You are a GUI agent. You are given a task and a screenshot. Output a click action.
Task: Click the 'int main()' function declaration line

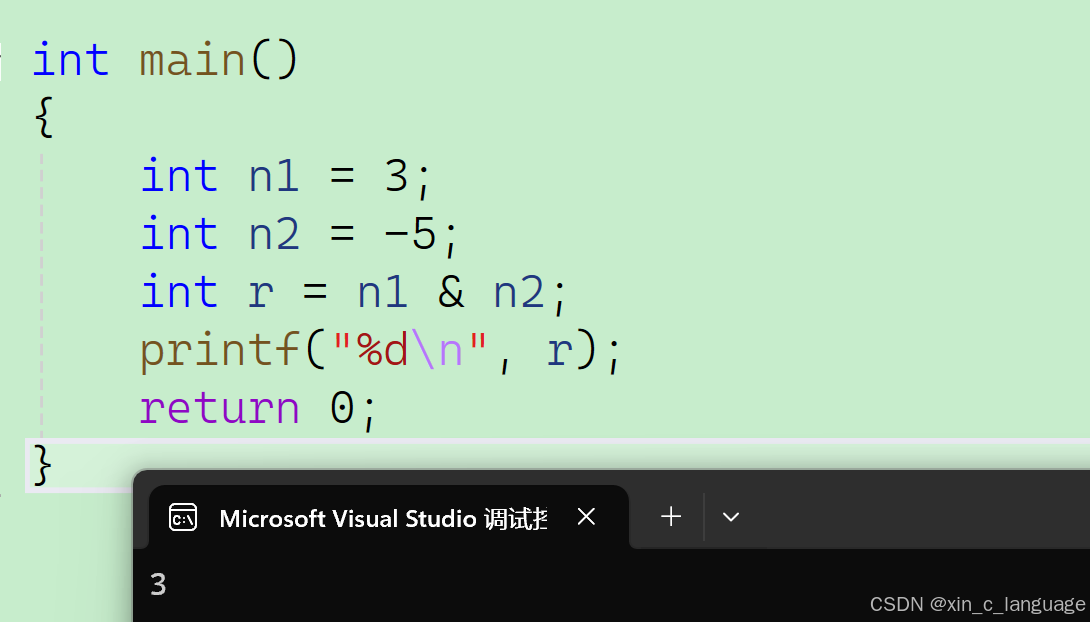point(165,60)
